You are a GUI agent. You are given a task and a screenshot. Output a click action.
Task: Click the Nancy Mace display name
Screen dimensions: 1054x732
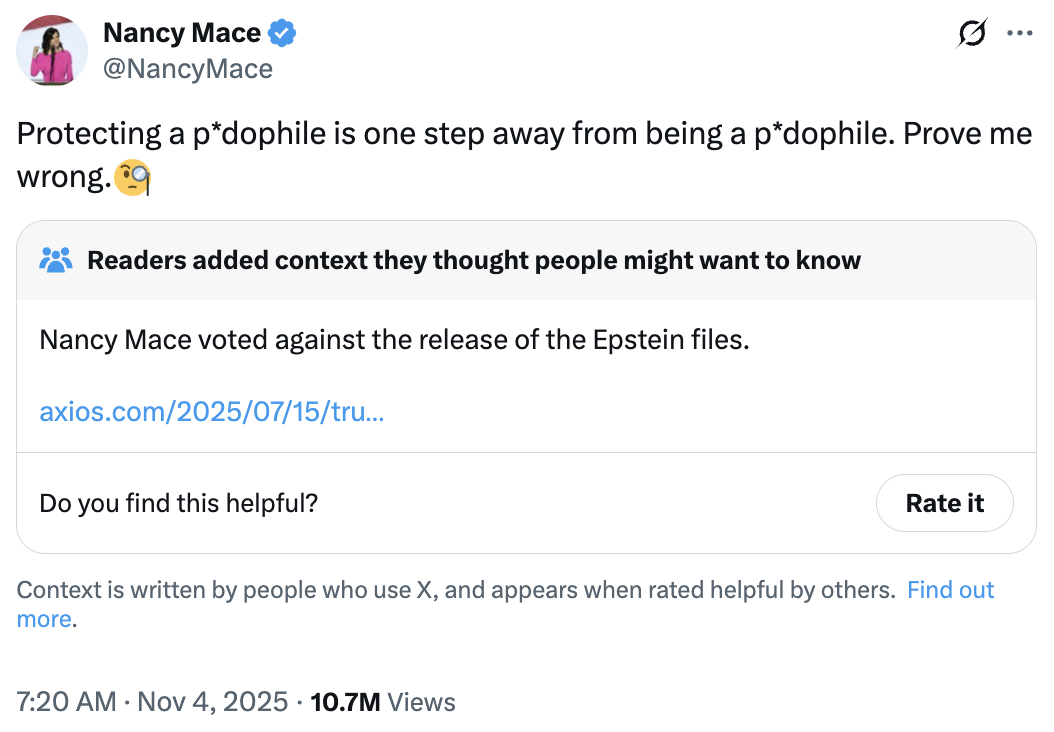[x=181, y=33]
